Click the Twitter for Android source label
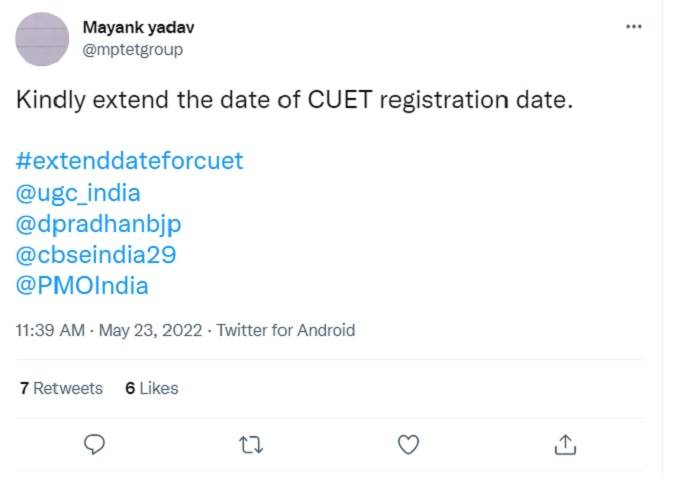Image resolution: width=675 pixels, height=479 pixels. (285, 329)
